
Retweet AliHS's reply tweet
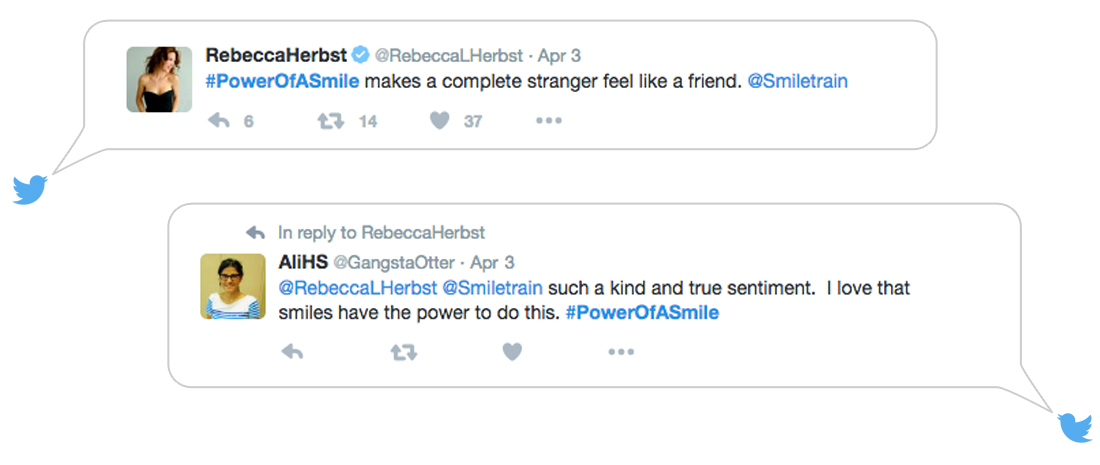click(403, 352)
